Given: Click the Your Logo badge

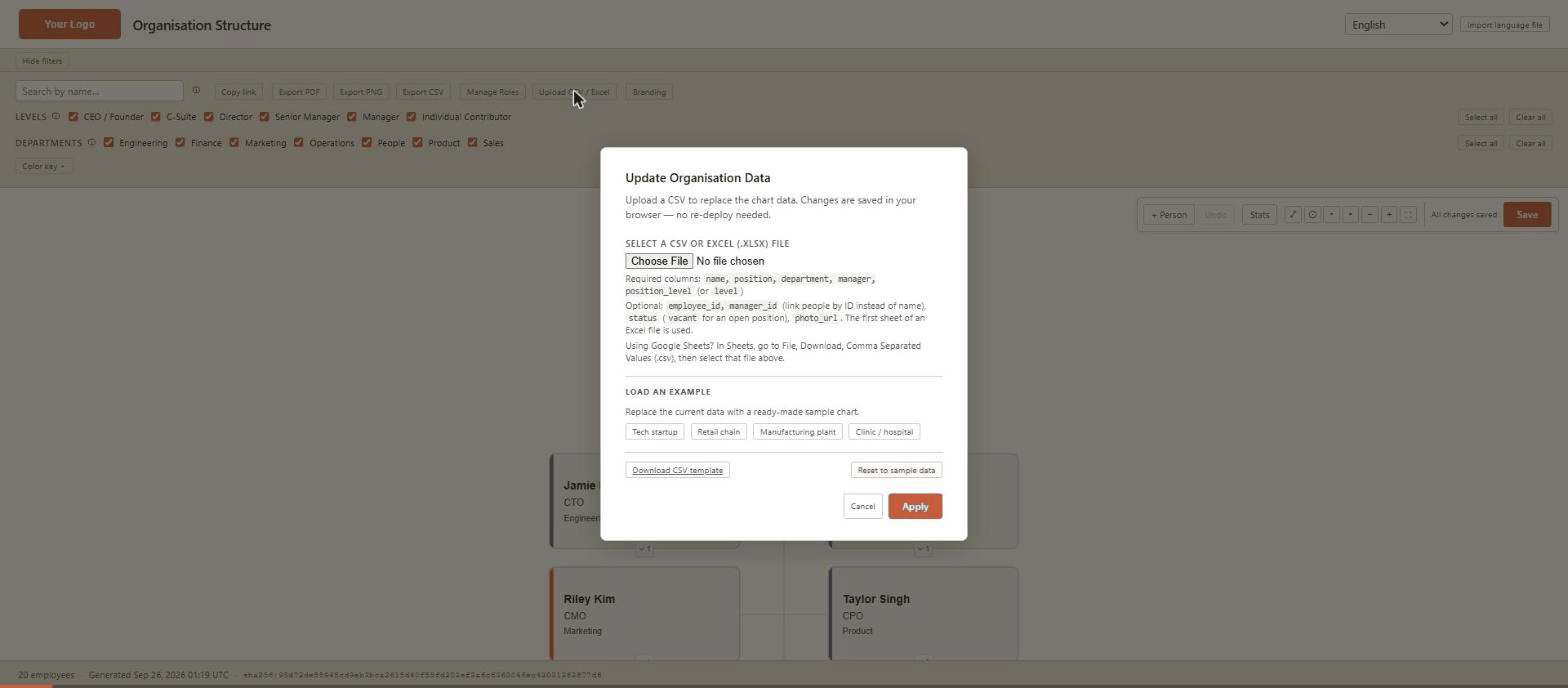Looking at the screenshot, I should (70, 24).
